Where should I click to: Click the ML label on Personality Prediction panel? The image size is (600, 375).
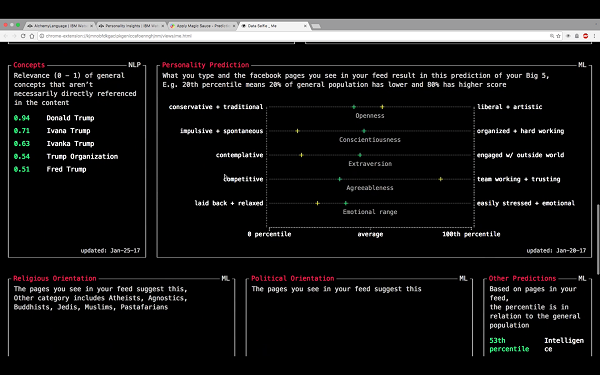[x=582, y=65]
